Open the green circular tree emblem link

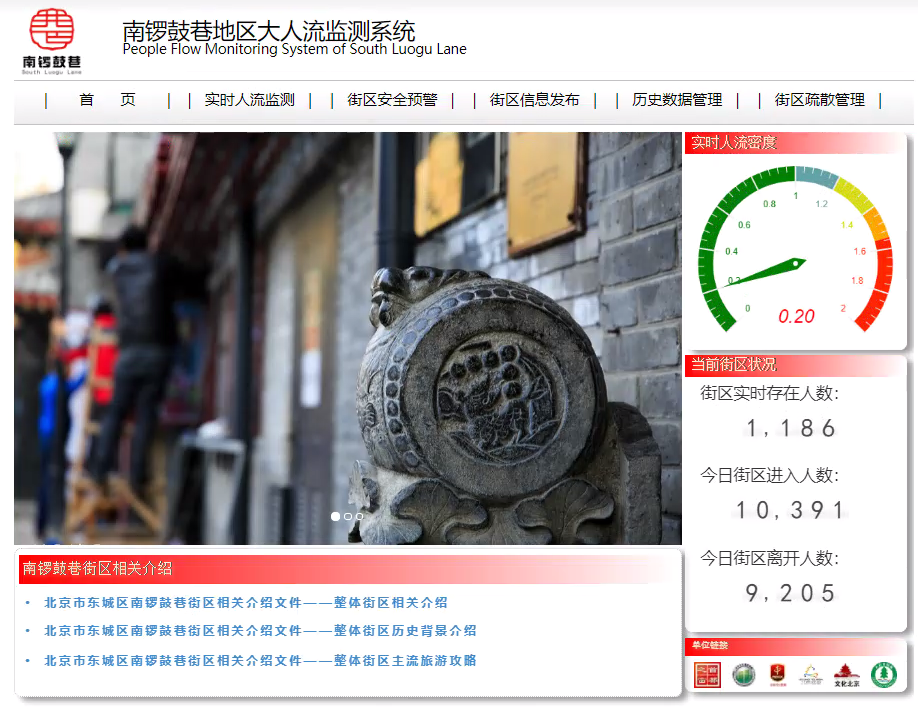[883, 675]
